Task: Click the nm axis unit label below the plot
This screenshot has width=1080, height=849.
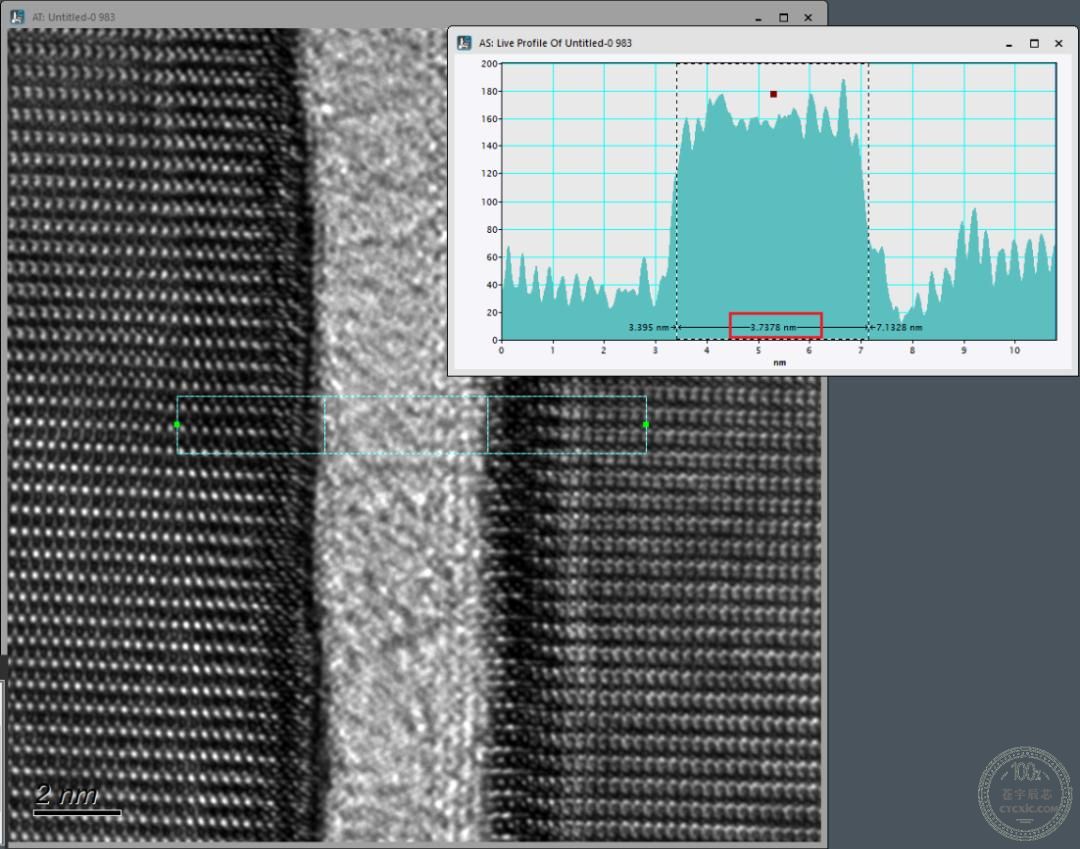Action: (x=779, y=362)
